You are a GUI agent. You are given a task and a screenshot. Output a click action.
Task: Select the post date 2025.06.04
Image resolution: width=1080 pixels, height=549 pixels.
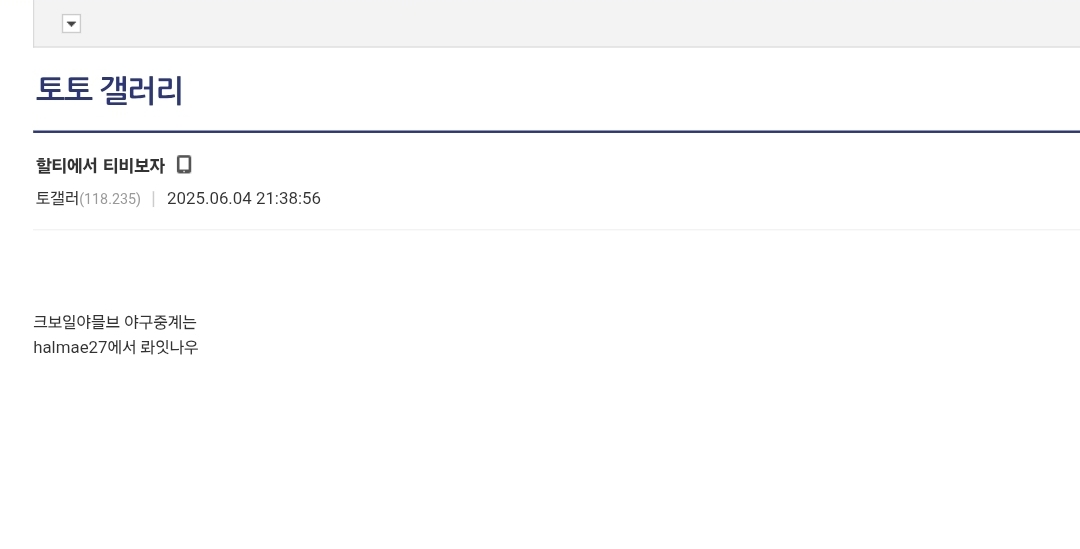pos(209,198)
